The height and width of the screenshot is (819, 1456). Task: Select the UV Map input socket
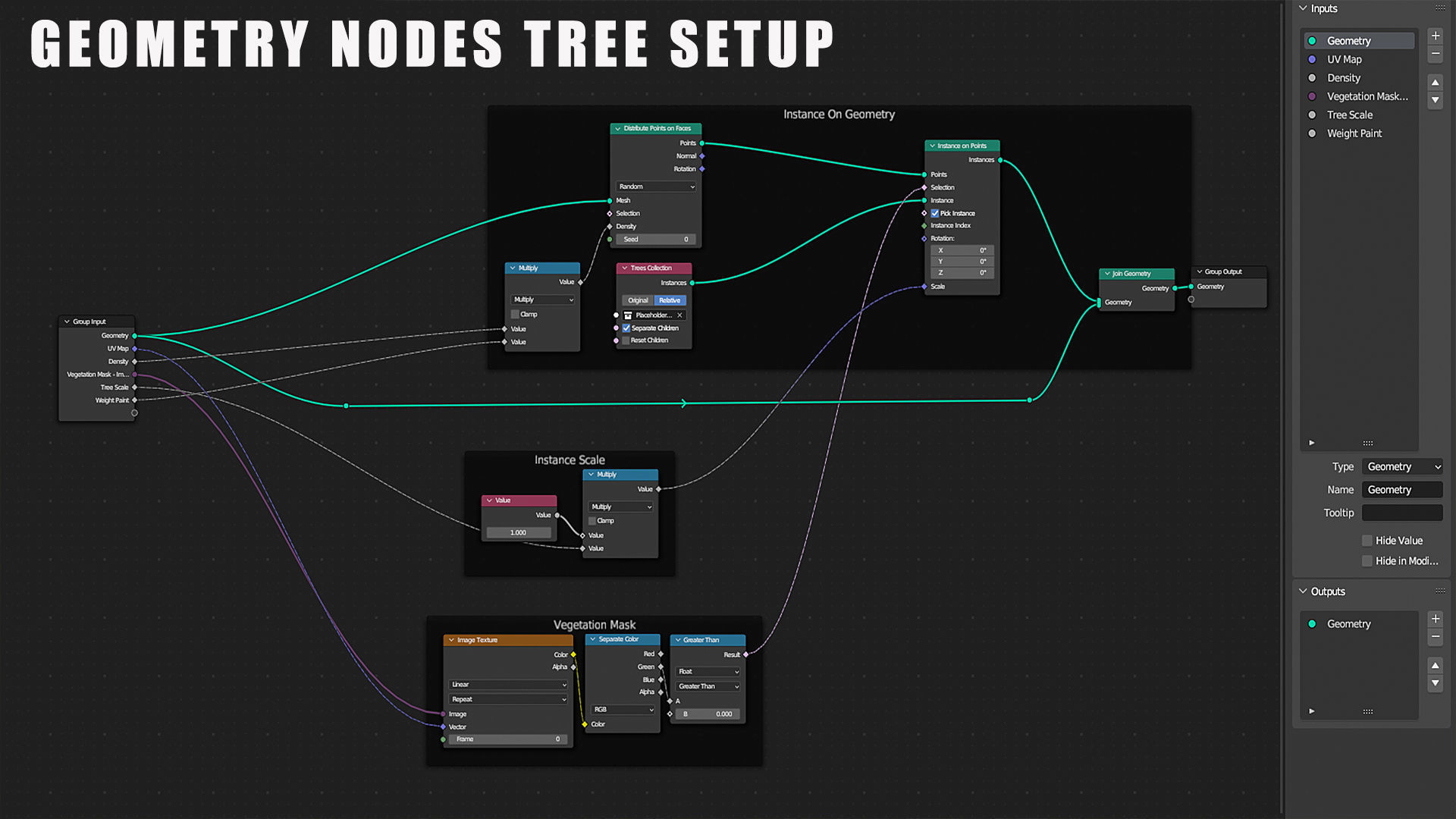click(x=1344, y=59)
